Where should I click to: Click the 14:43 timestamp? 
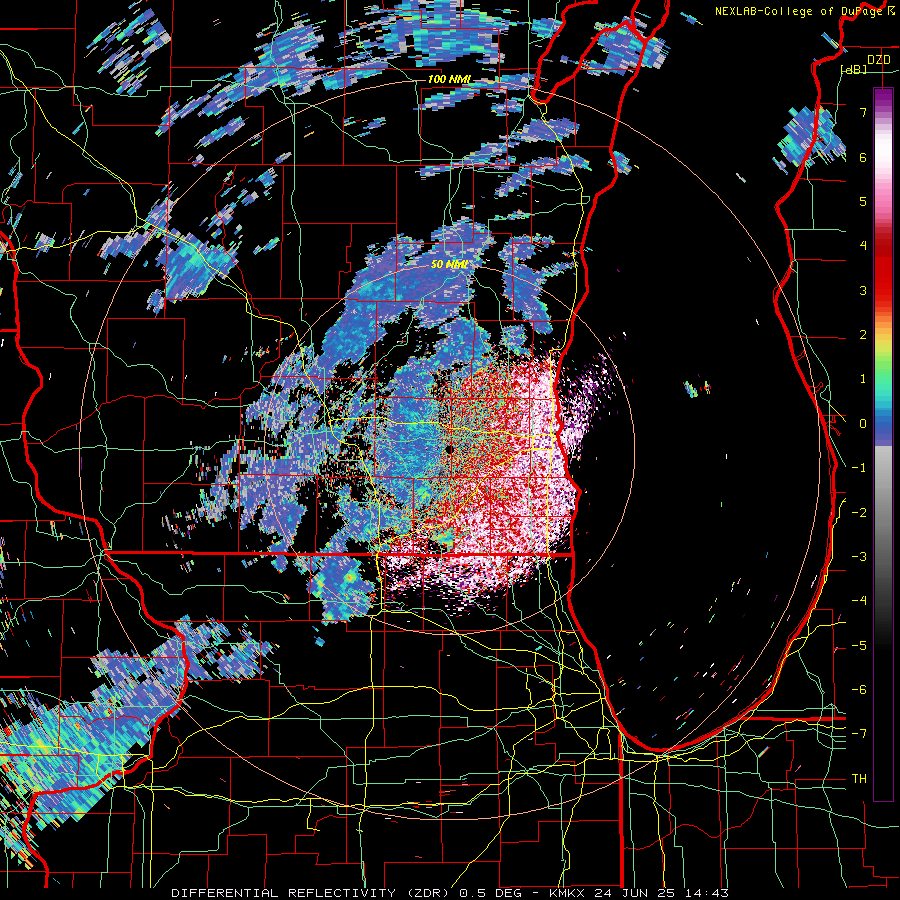705,893
